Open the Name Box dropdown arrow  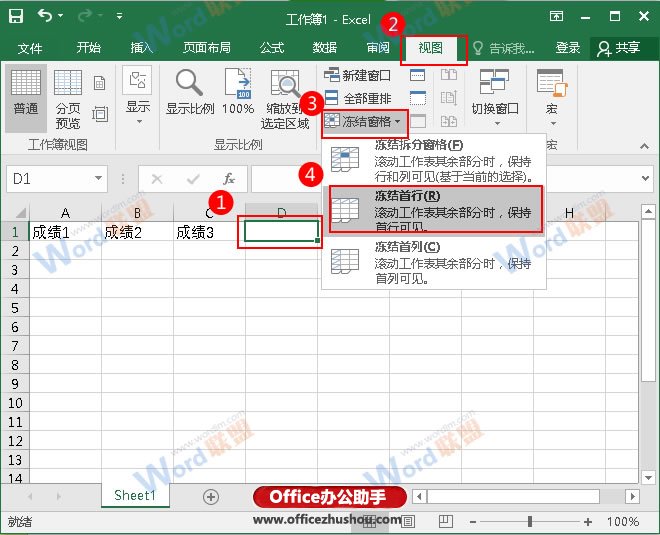click(98, 178)
